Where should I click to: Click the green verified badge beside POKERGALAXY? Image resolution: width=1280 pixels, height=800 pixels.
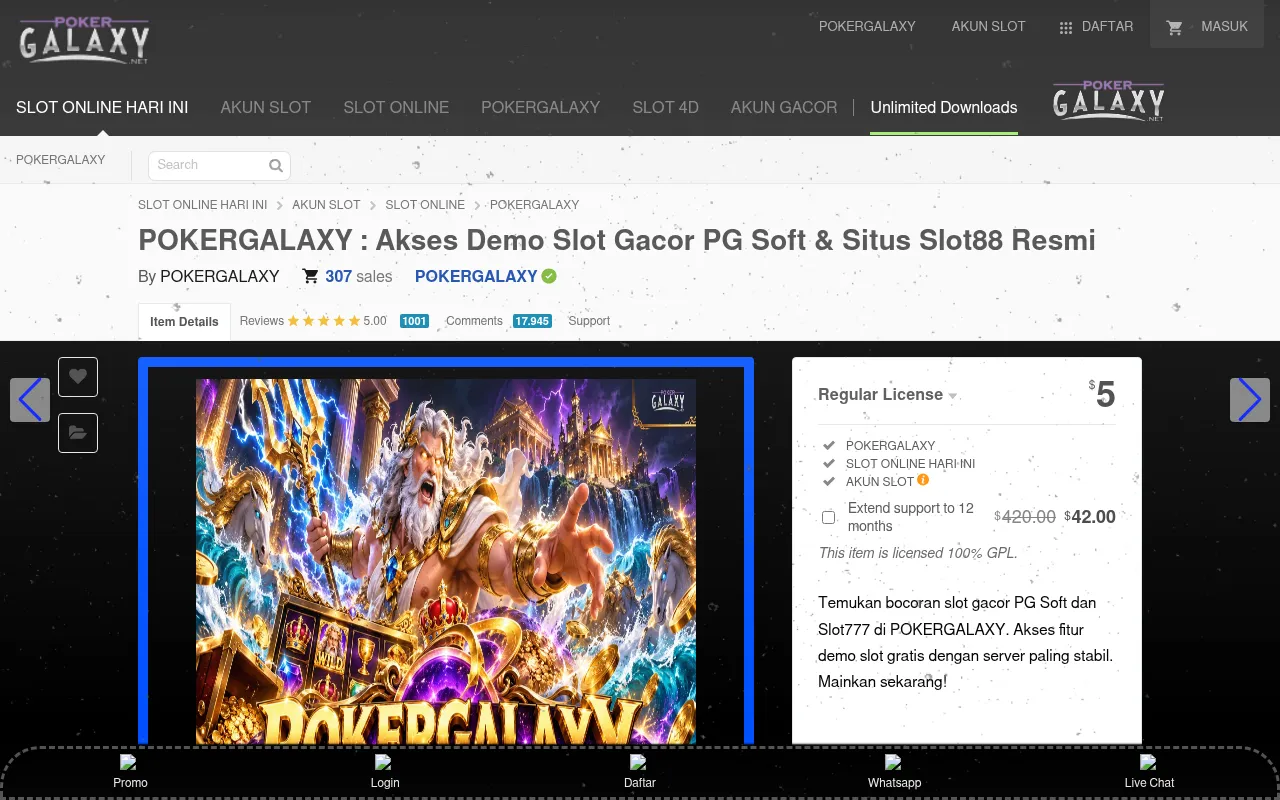[549, 276]
